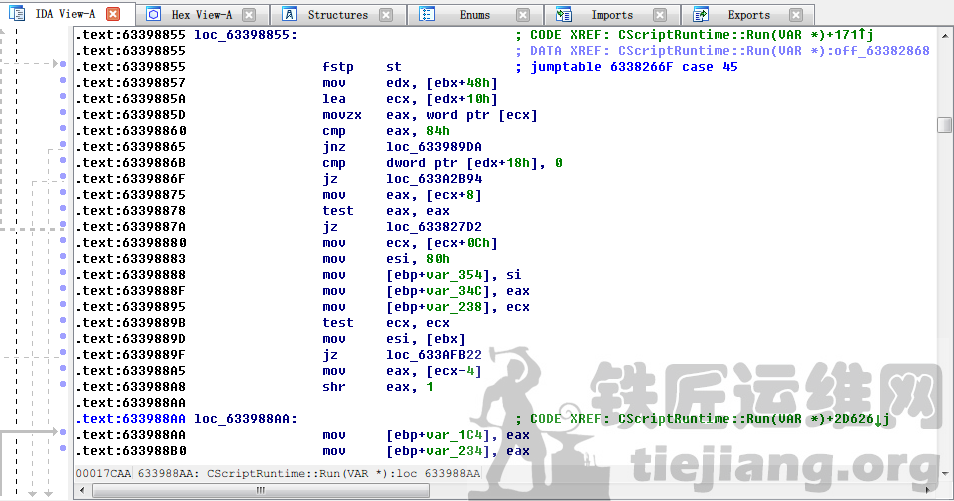Select the fstp st instruction

coord(362,67)
